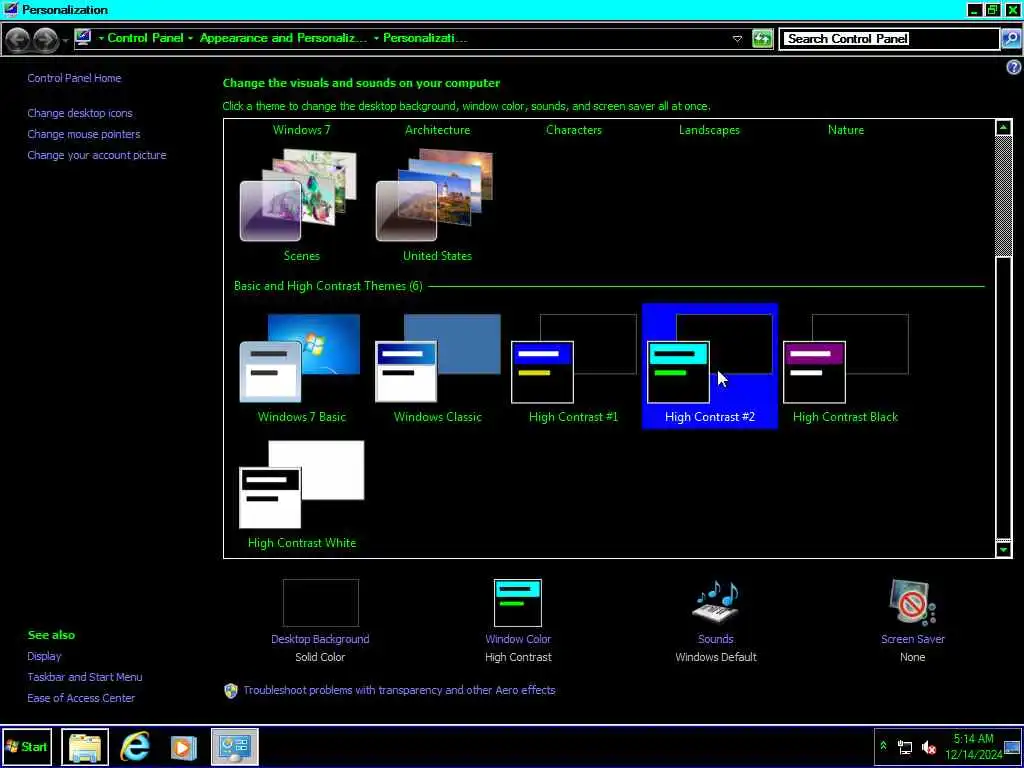Open the muted volume tray icon
The height and width of the screenshot is (768, 1024).
(929, 748)
